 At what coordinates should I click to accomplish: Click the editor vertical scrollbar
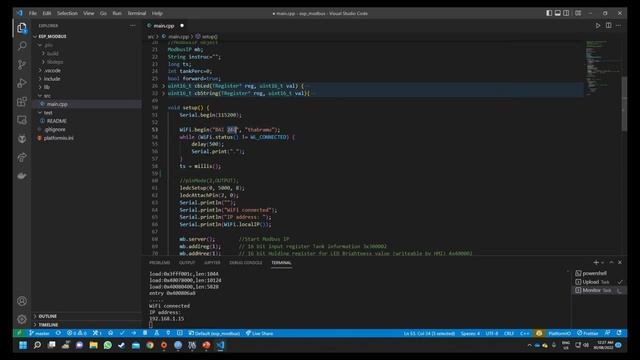coord(624,104)
